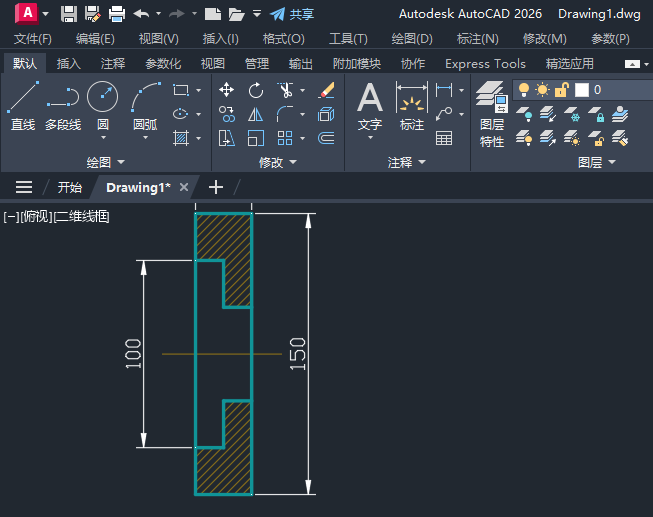Click Turn All Layers On icon

[524, 138]
